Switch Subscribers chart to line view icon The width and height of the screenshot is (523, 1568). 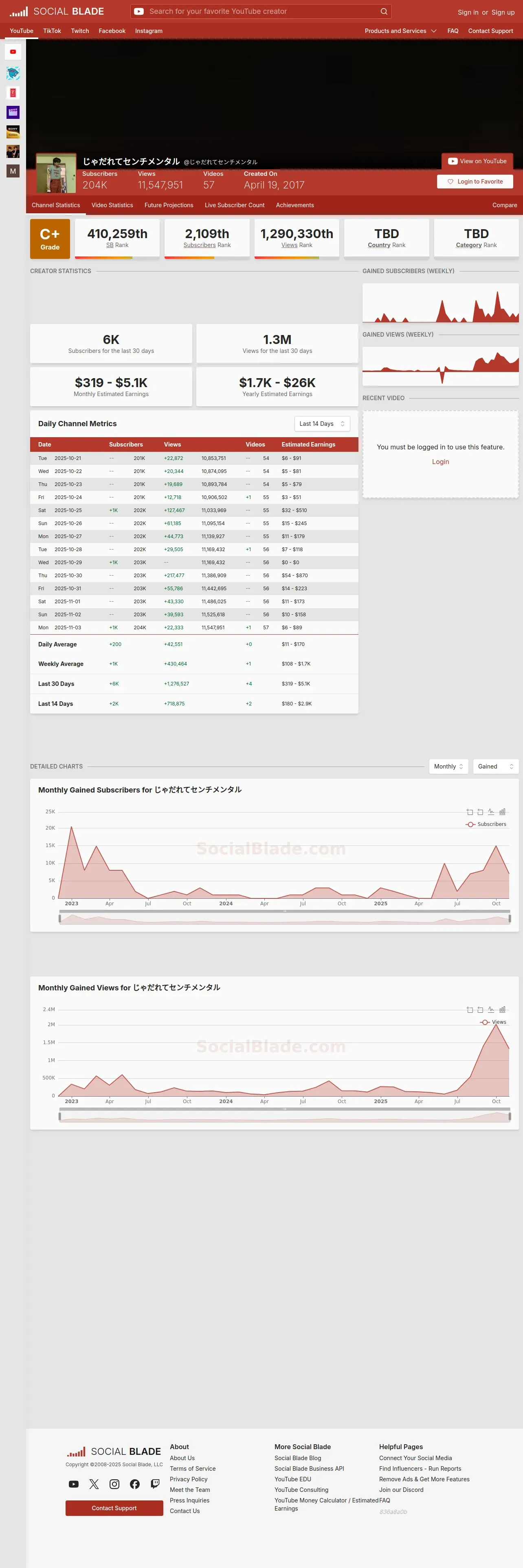491,812
